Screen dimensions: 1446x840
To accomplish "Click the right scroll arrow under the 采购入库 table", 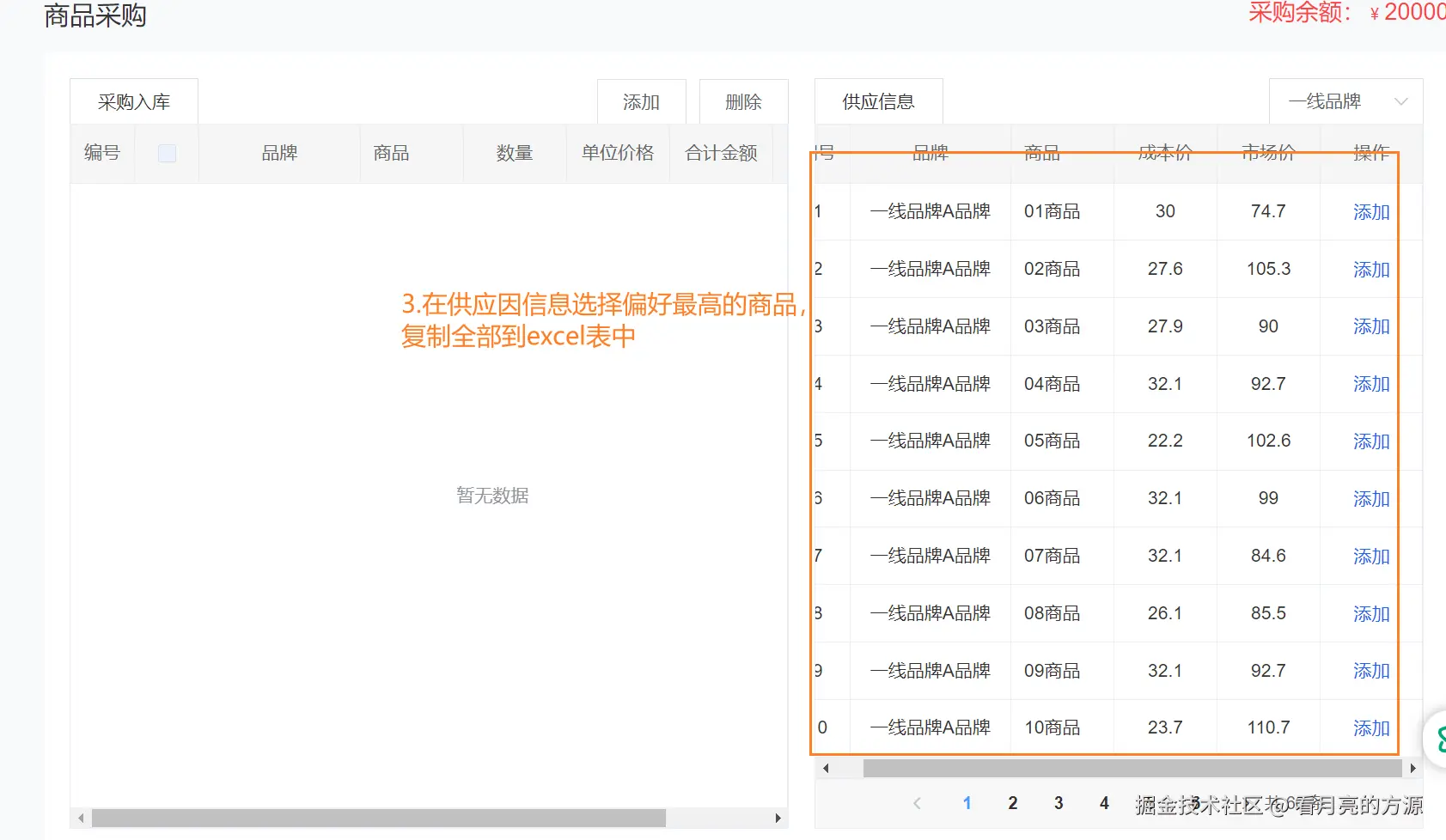I will pos(778,818).
